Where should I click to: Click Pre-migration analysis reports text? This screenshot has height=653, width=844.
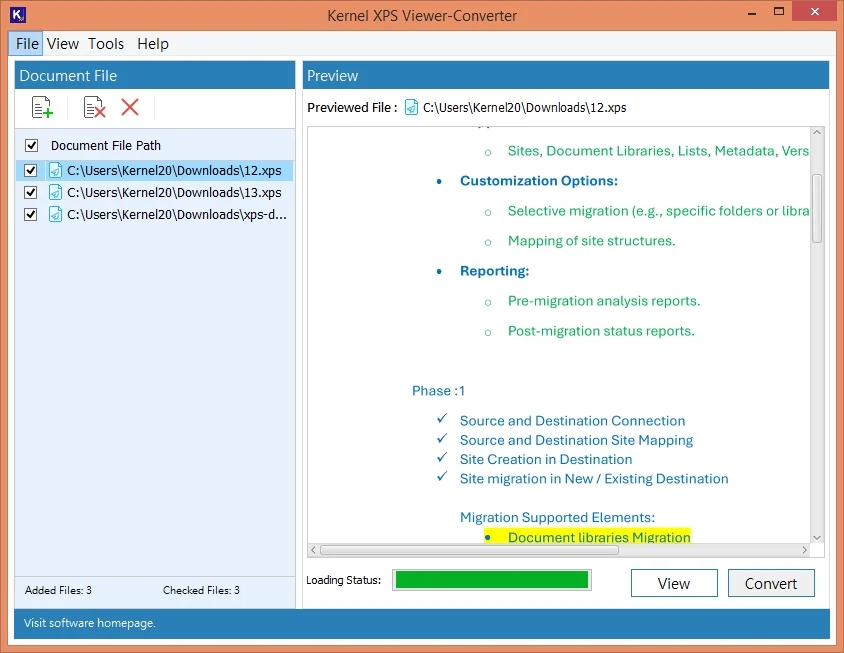click(604, 301)
